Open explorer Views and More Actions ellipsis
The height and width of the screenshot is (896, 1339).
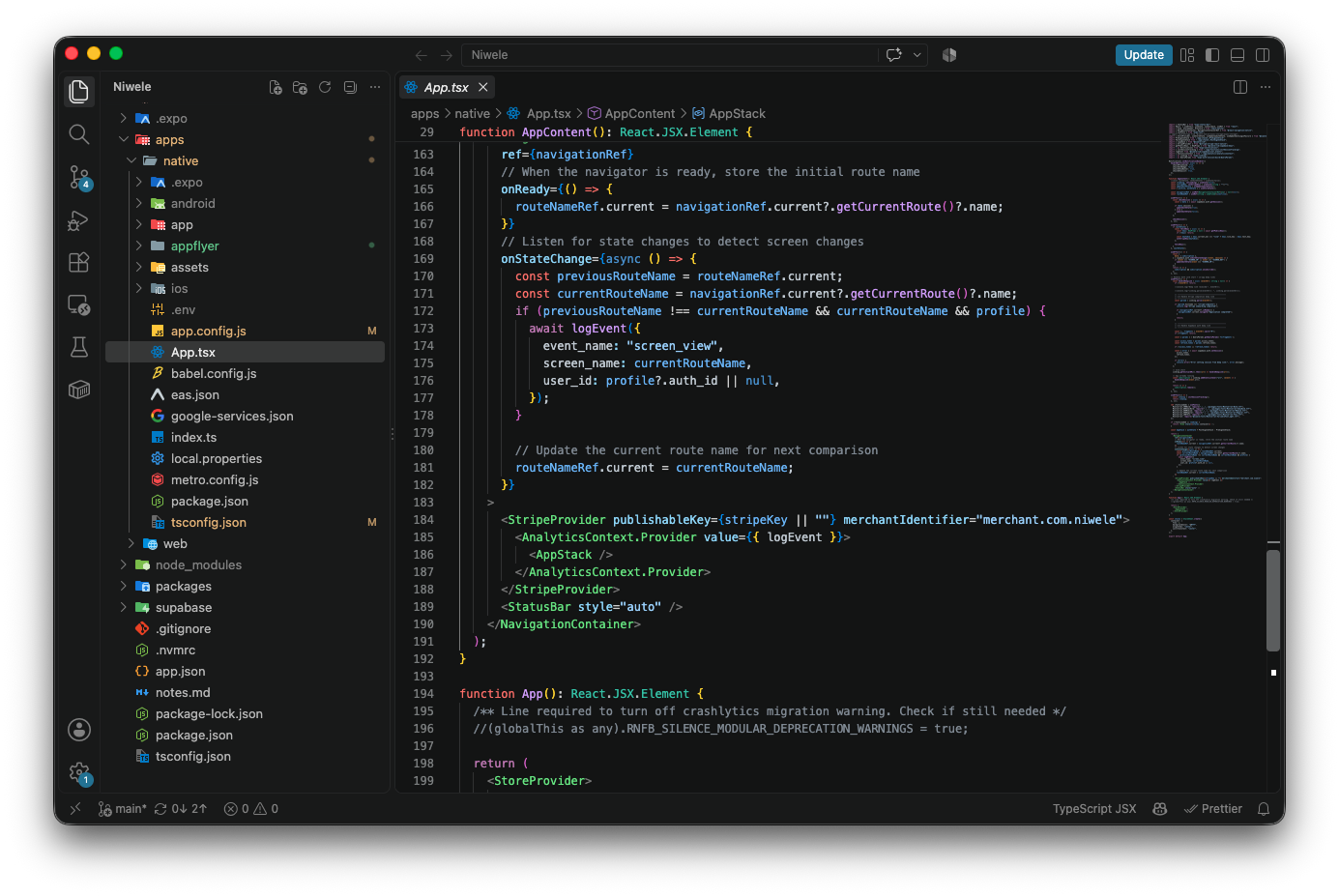375,87
